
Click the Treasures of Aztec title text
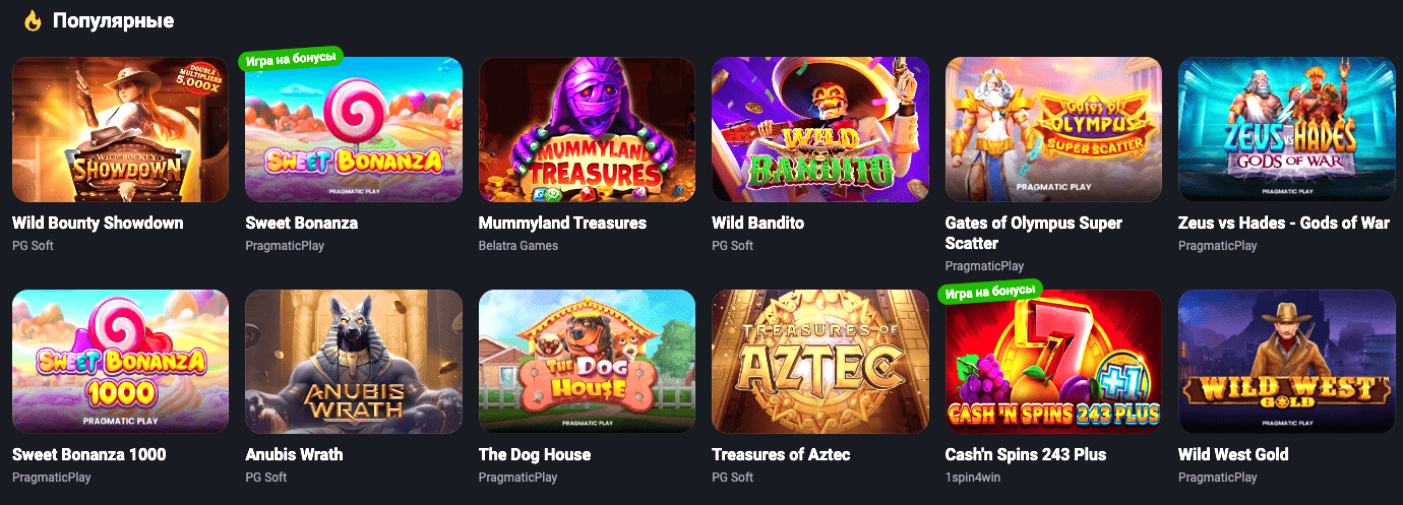click(781, 455)
